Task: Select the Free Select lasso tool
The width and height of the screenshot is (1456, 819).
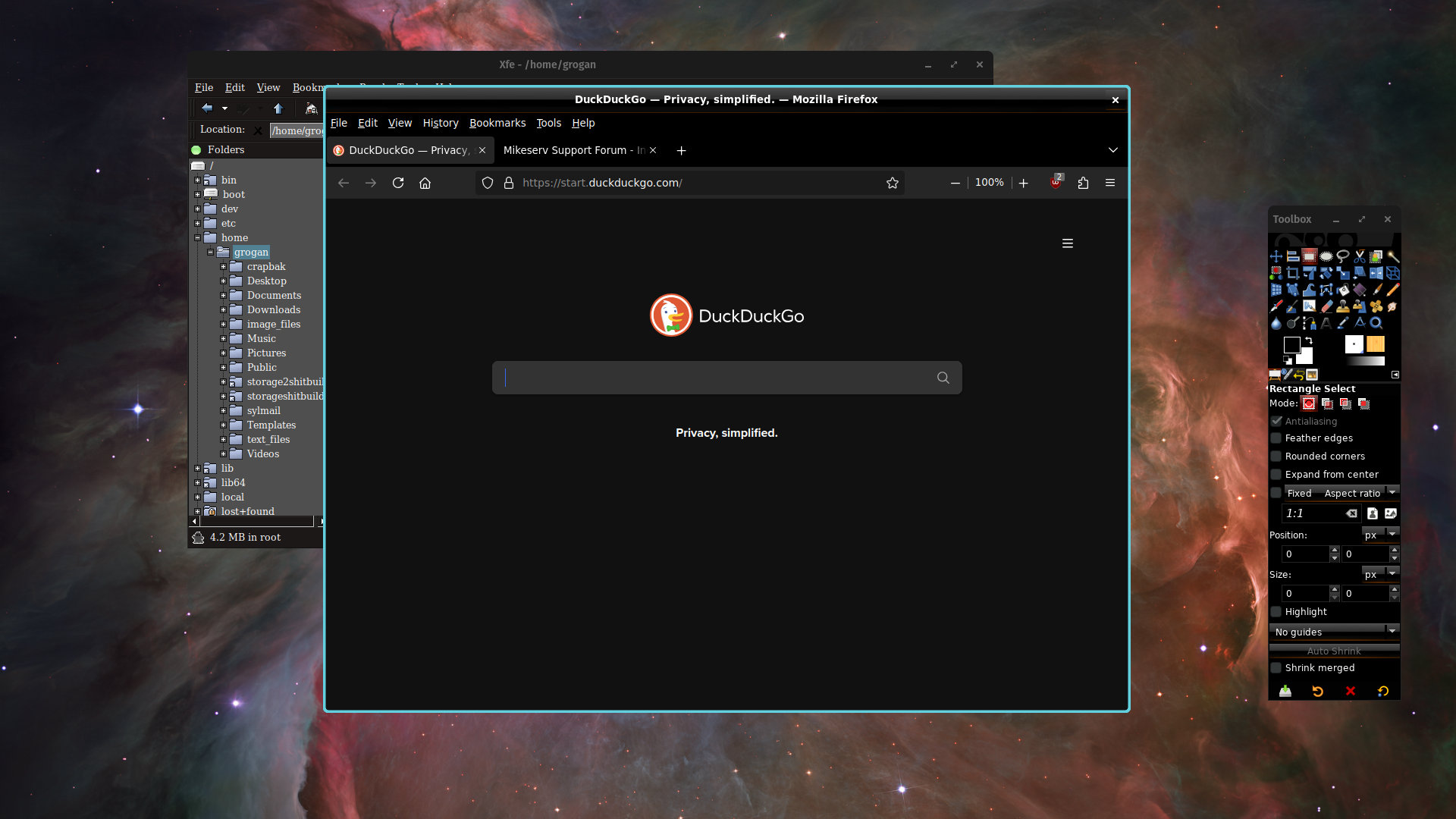Action: coord(1343,256)
